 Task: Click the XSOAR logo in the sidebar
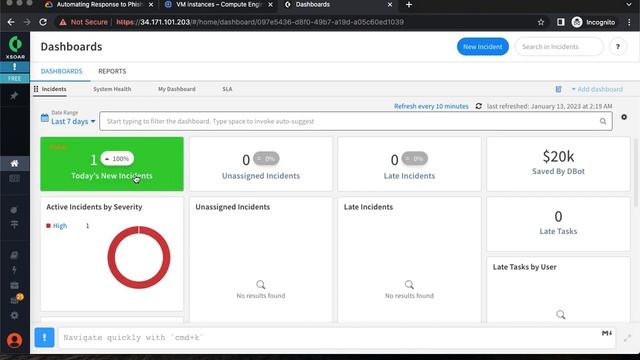point(15,47)
